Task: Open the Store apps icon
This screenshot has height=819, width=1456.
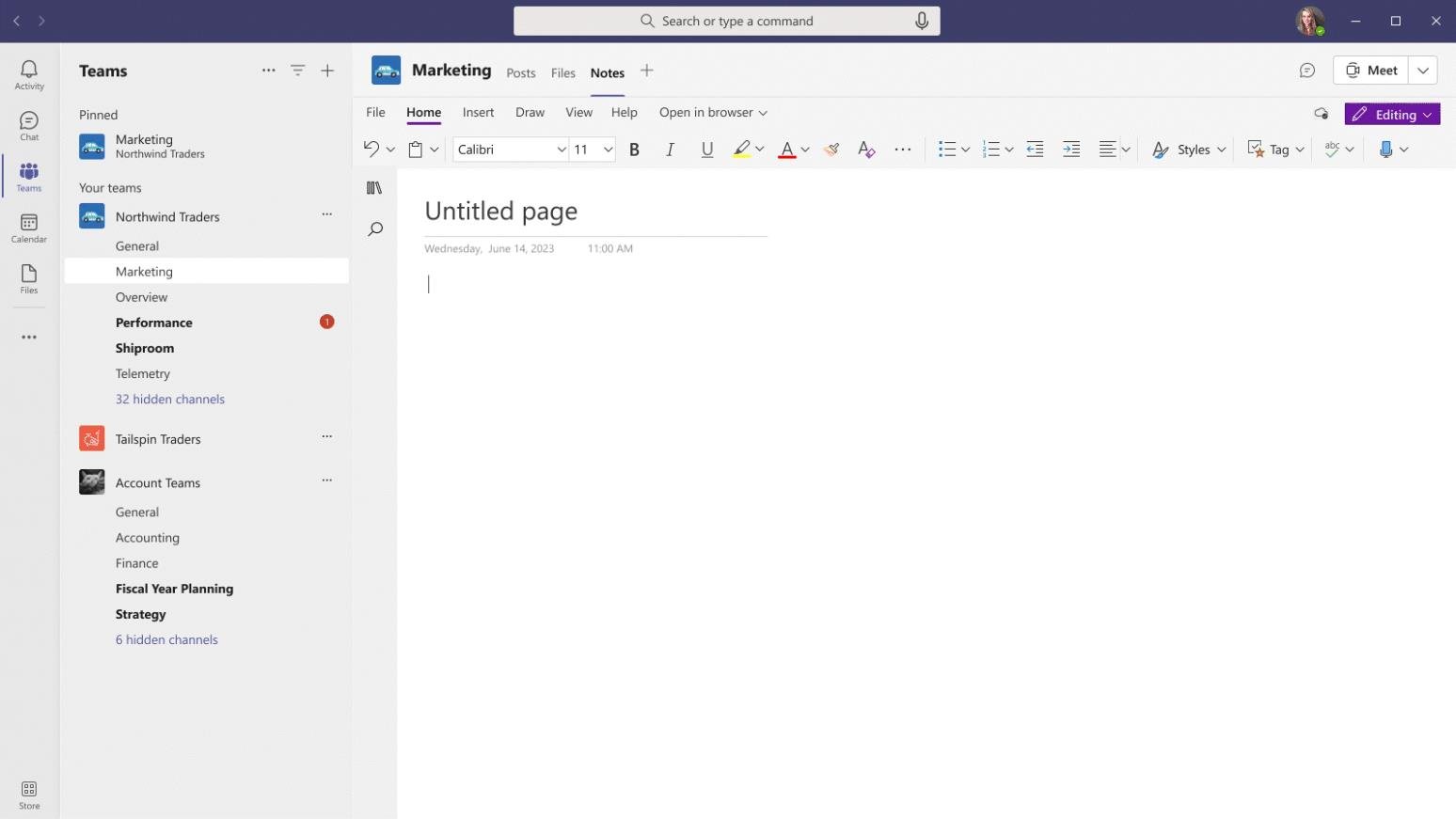Action: (29, 795)
